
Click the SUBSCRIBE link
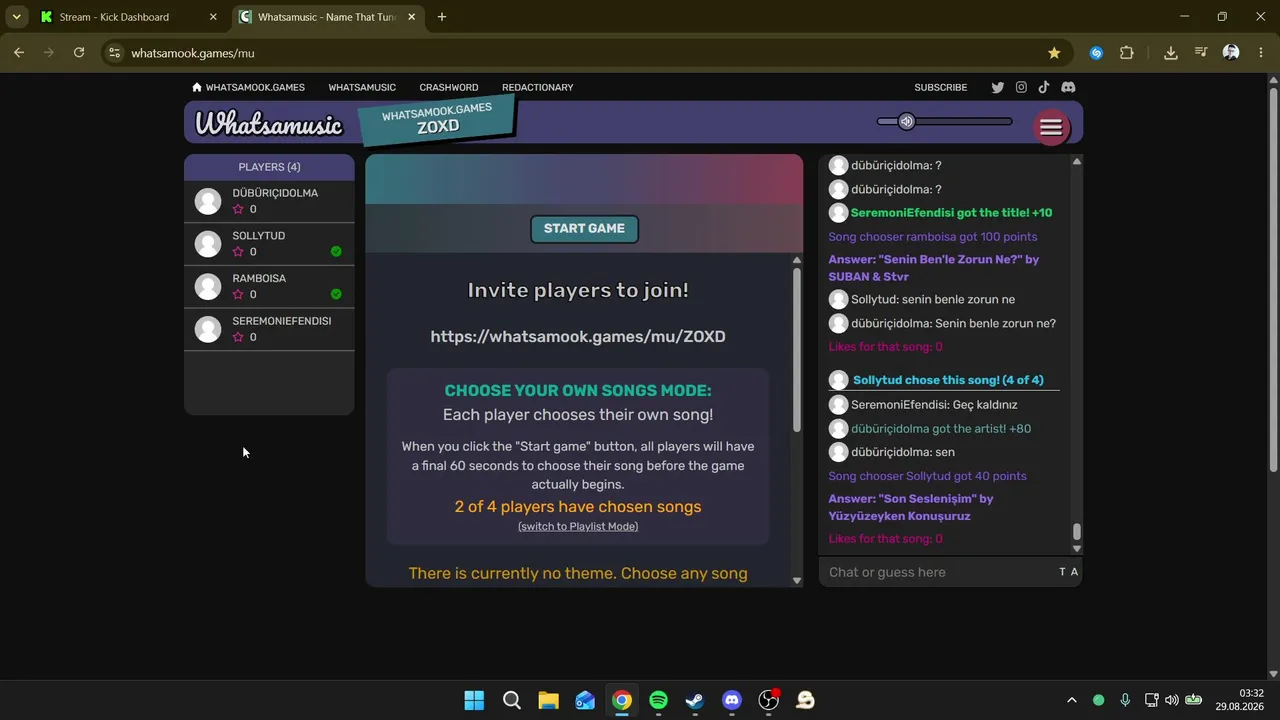(x=941, y=87)
